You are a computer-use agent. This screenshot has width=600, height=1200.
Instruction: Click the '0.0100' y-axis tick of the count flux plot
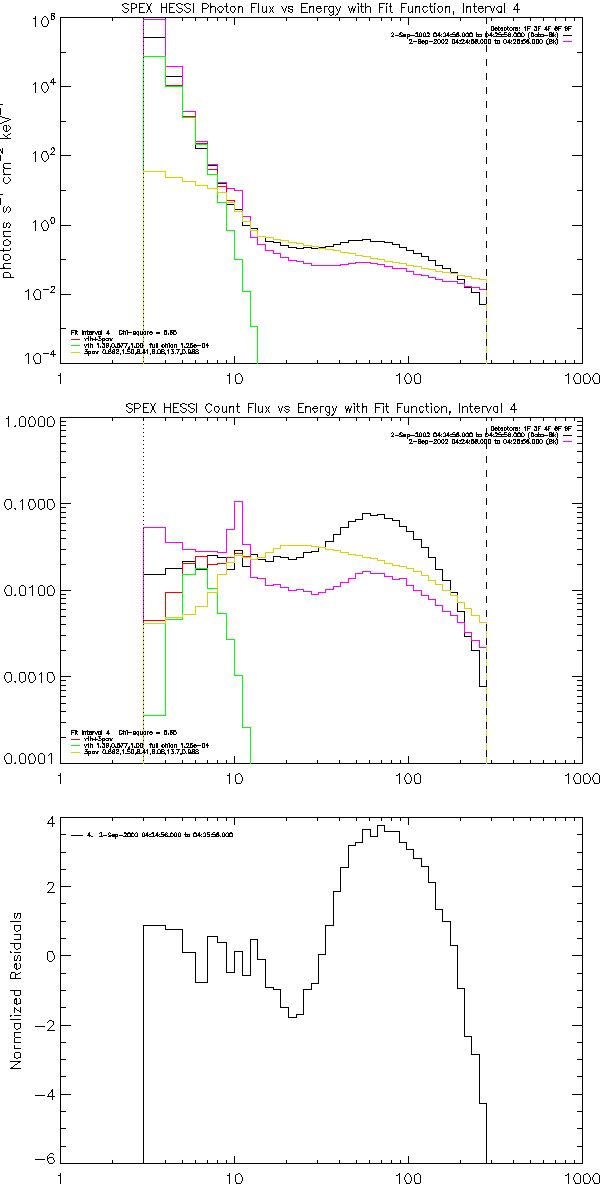point(28,592)
